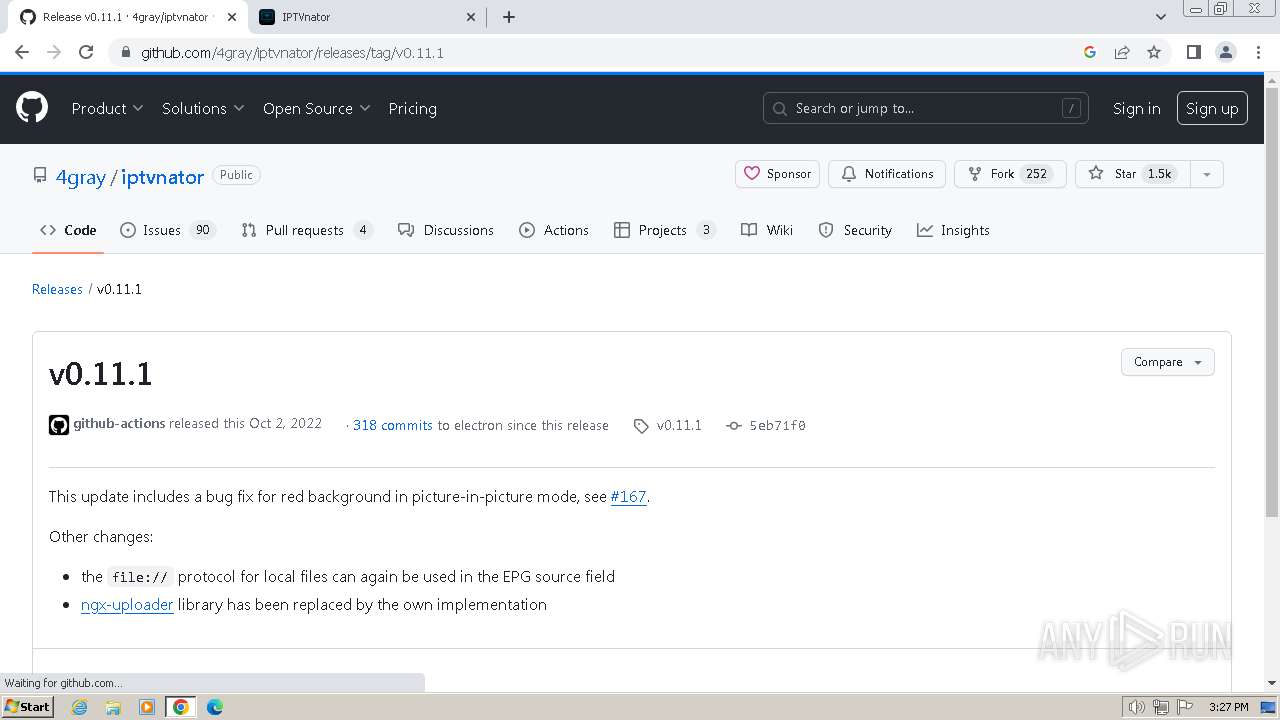Expand the Product menu

[x=107, y=108]
